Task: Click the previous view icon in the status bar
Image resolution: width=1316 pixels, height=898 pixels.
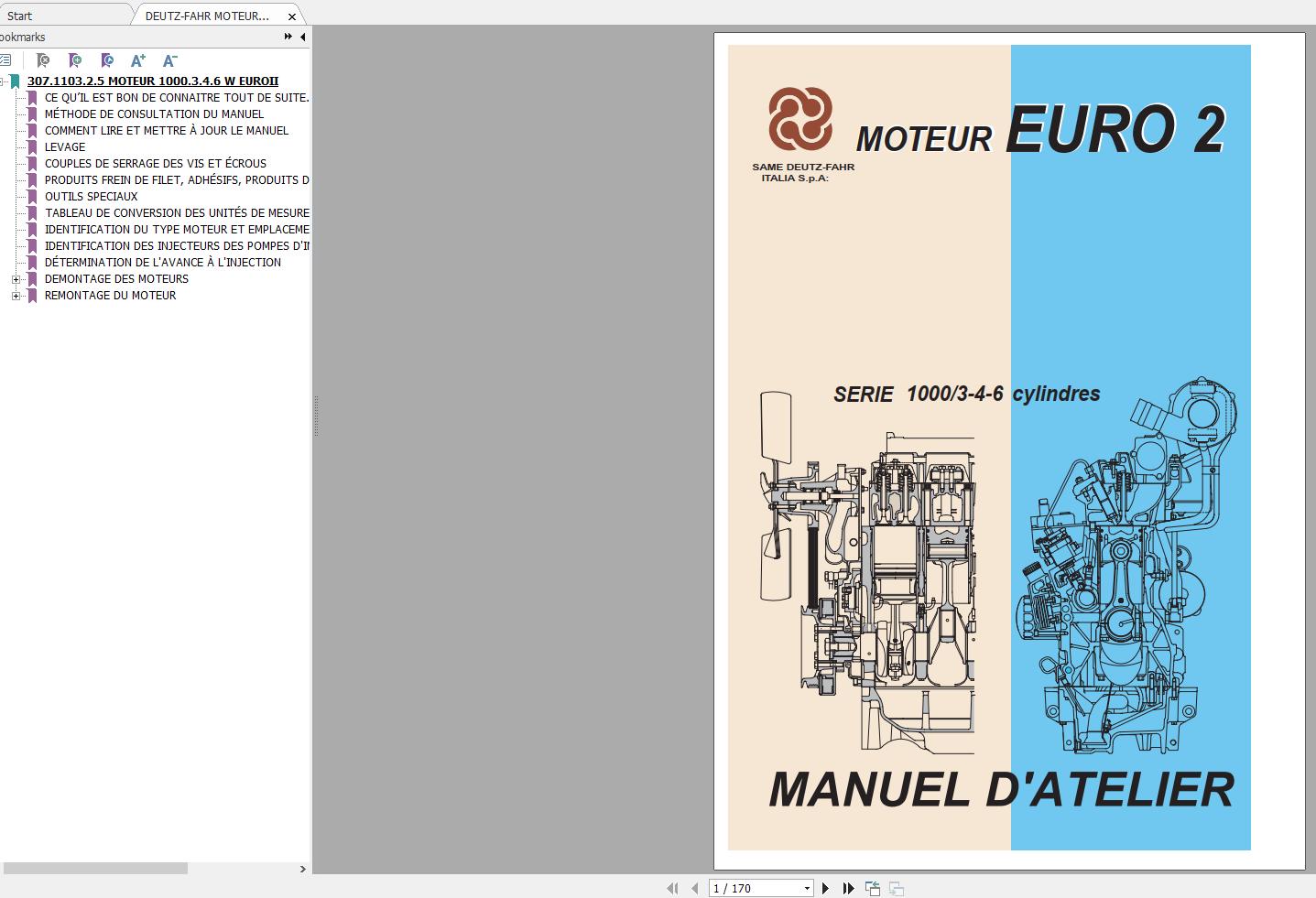Action: pyautogui.click(x=873, y=888)
